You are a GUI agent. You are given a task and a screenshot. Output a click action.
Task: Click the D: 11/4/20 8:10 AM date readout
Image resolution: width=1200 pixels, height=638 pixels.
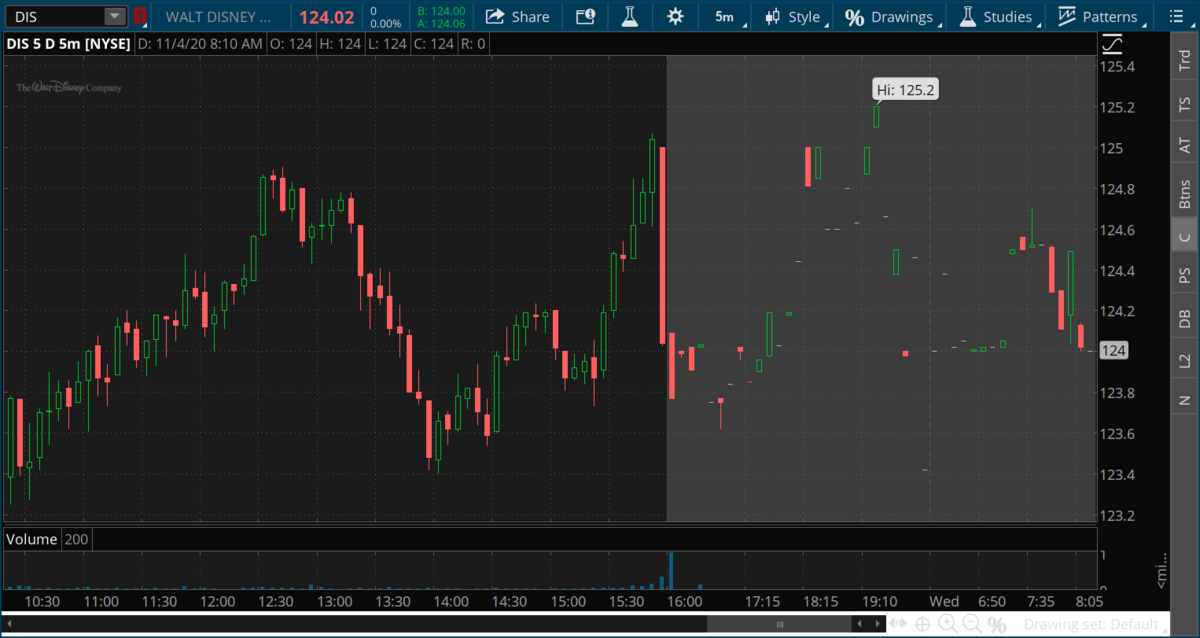tap(200, 44)
